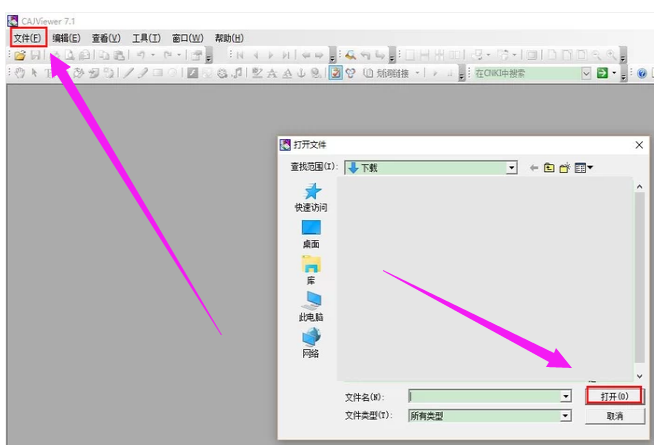Open the Redo history dropdown arrow

(x=179, y=55)
